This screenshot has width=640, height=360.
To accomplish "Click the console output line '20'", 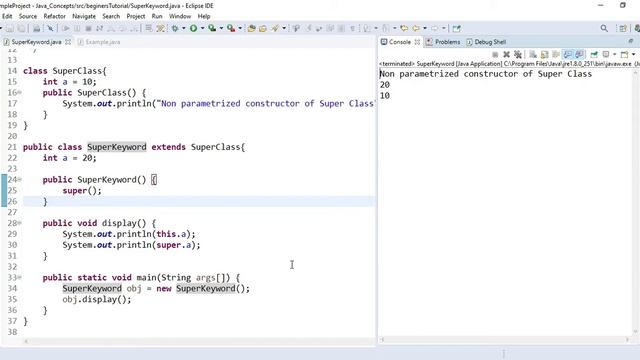I will (x=385, y=85).
